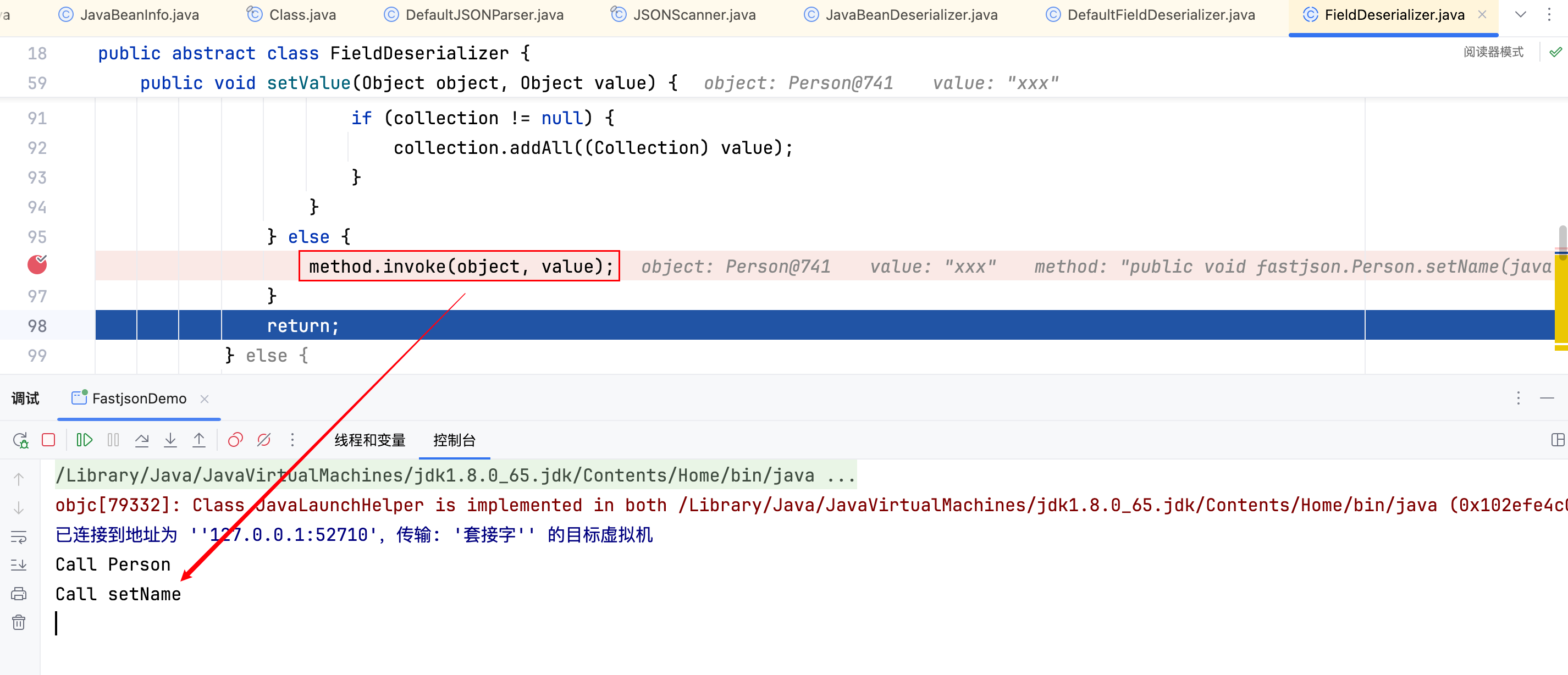Toggle the breakpoint on the method.invoke line
The image size is (1568, 675).
point(37,265)
